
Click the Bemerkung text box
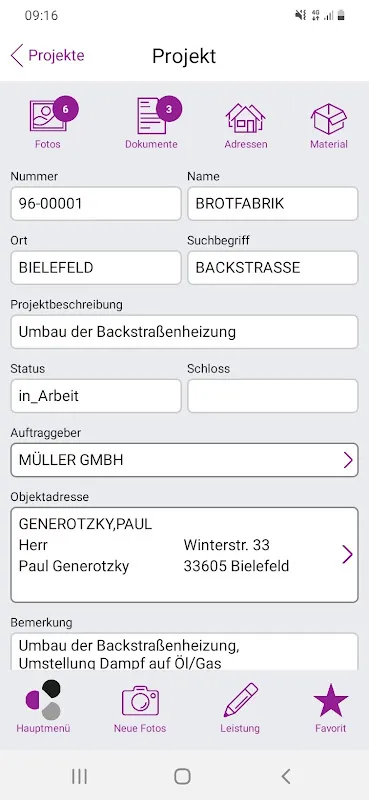tap(184, 652)
